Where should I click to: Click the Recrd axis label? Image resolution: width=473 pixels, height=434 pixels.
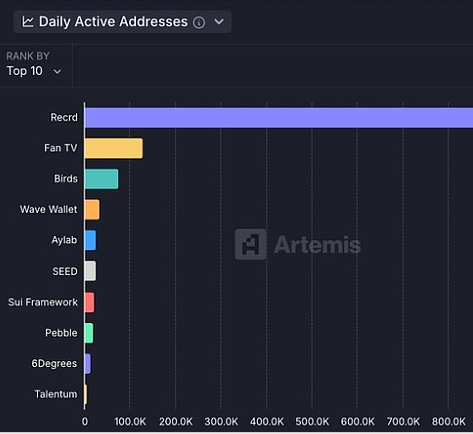(x=64, y=117)
